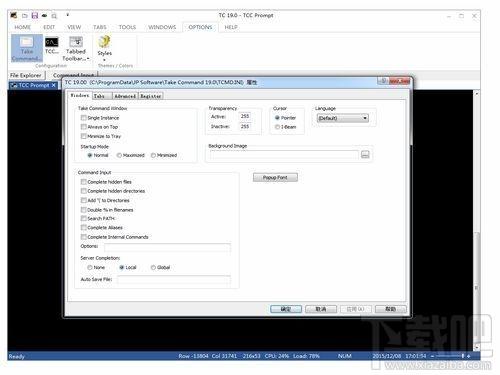Browse for a background image file
This screenshot has width=500, height=375.
[365, 155]
